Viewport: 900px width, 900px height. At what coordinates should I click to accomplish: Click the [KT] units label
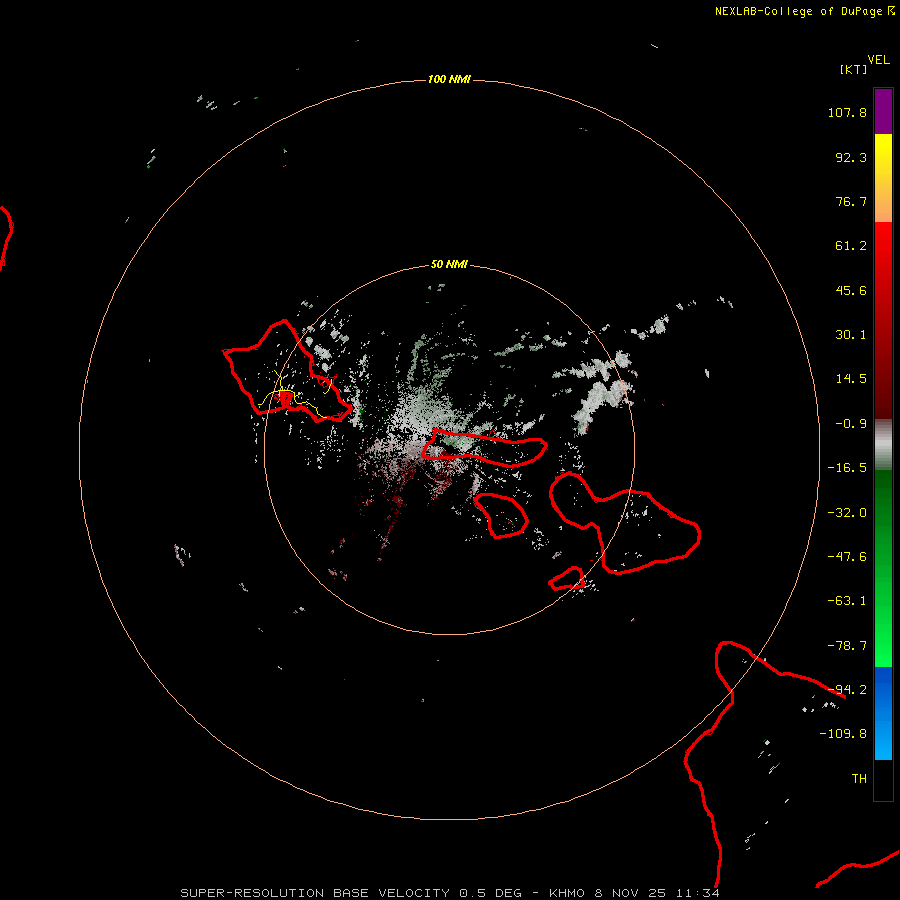(x=854, y=69)
